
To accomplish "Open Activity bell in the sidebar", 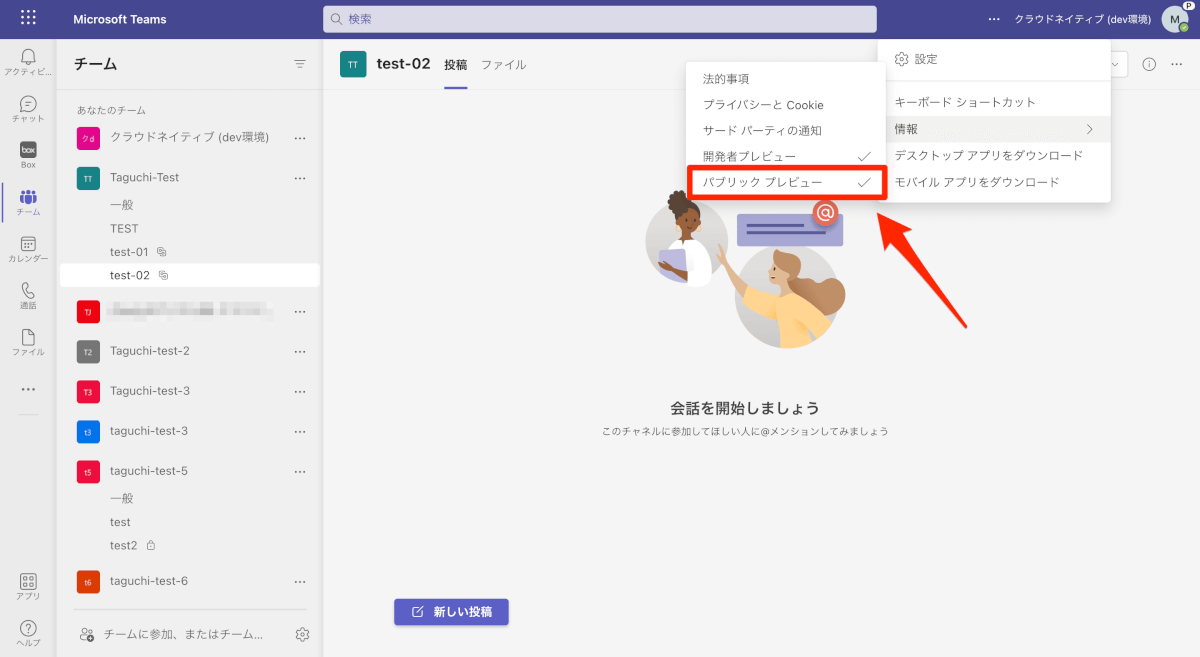I will tap(28, 62).
